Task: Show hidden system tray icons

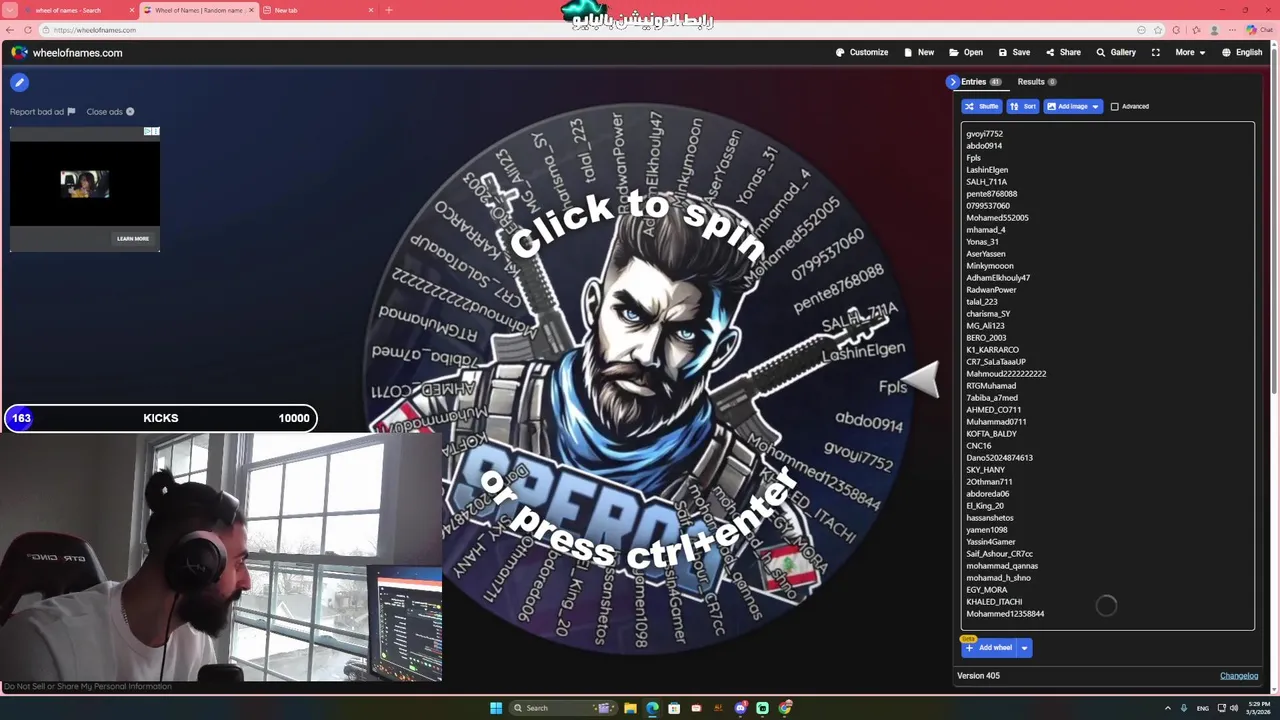Action: click(1167, 708)
